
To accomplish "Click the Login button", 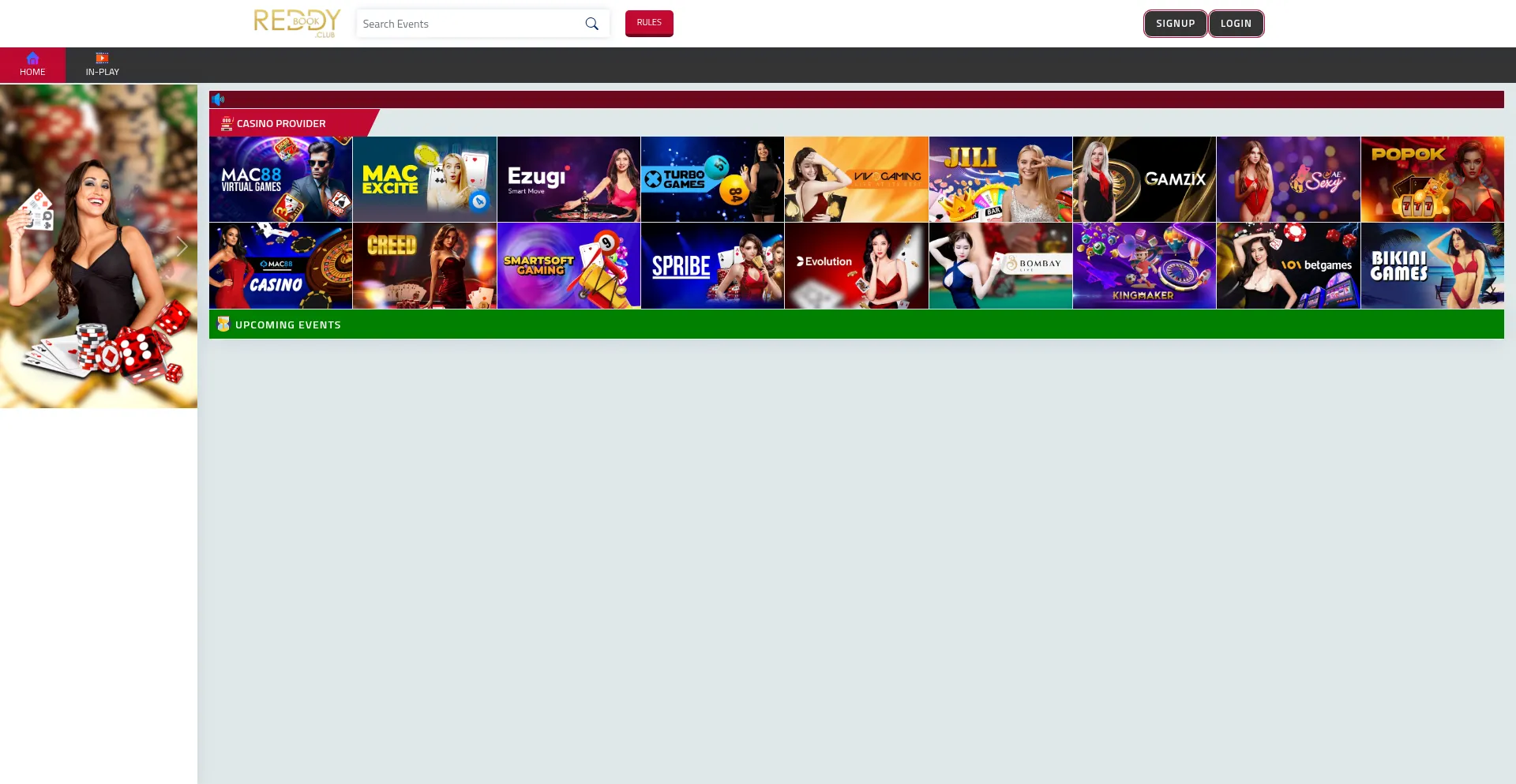I will point(1236,24).
